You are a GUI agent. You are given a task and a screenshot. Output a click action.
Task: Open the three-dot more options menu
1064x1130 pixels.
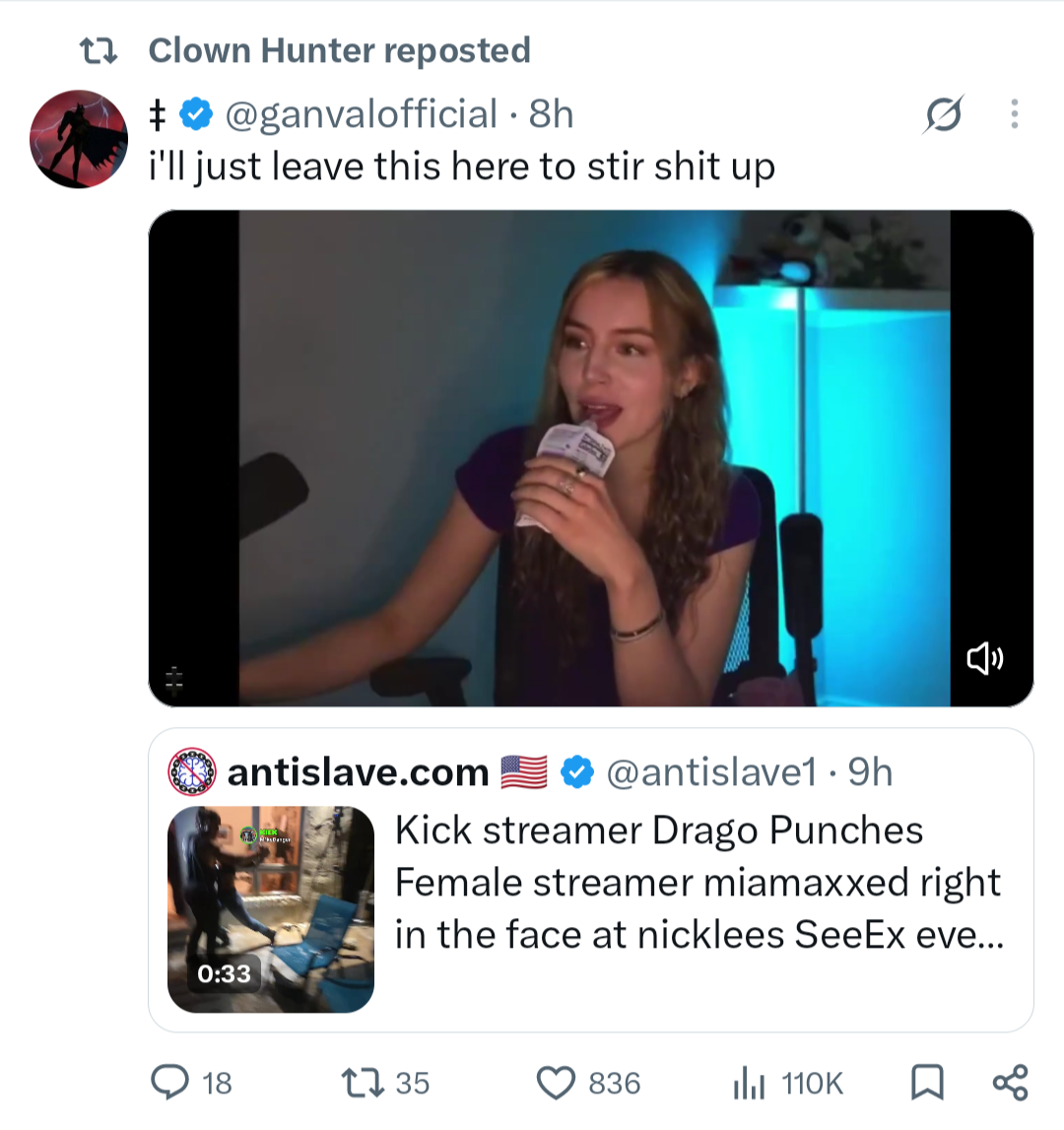tap(1015, 114)
